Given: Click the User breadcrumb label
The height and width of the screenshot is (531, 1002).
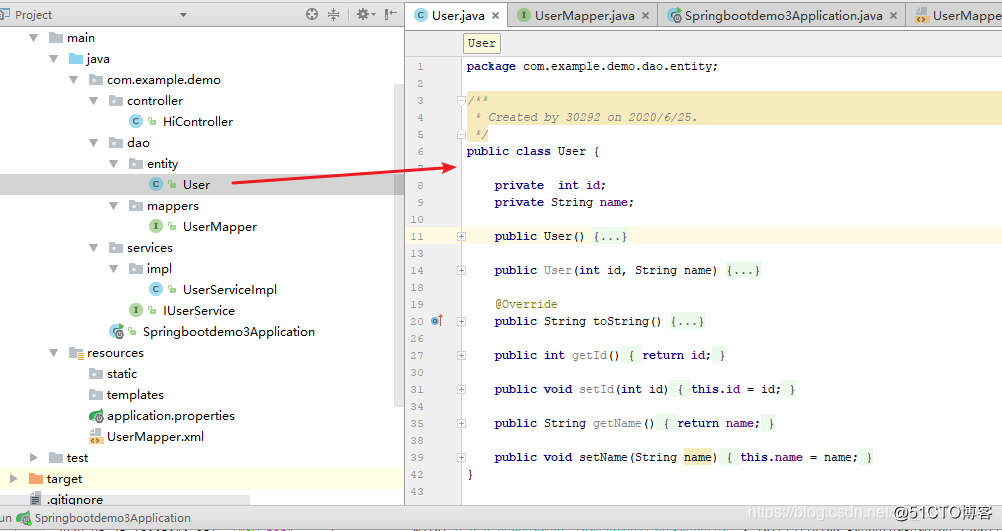Looking at the screenshot, I should (x=481, y=43).
